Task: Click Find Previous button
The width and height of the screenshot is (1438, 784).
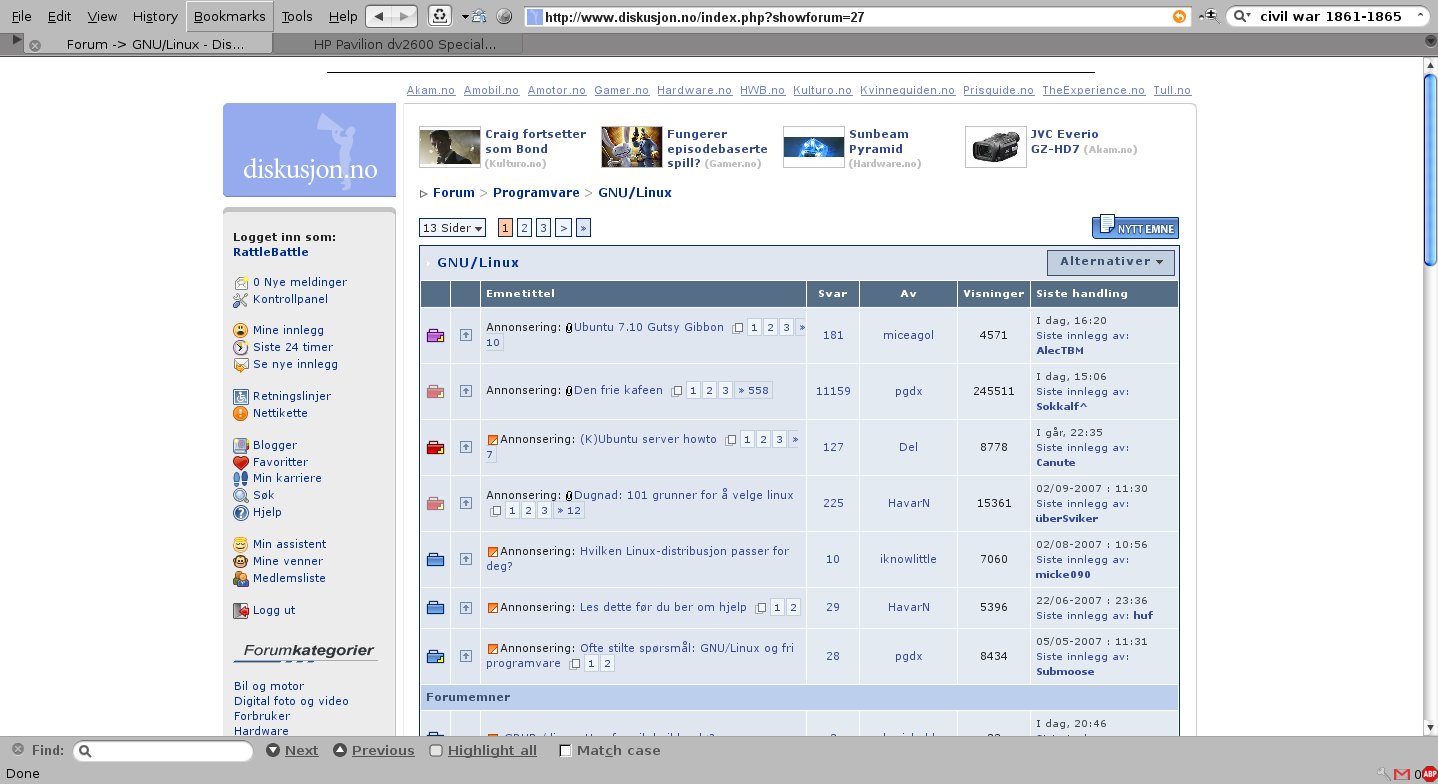Action: coord(374,750)
